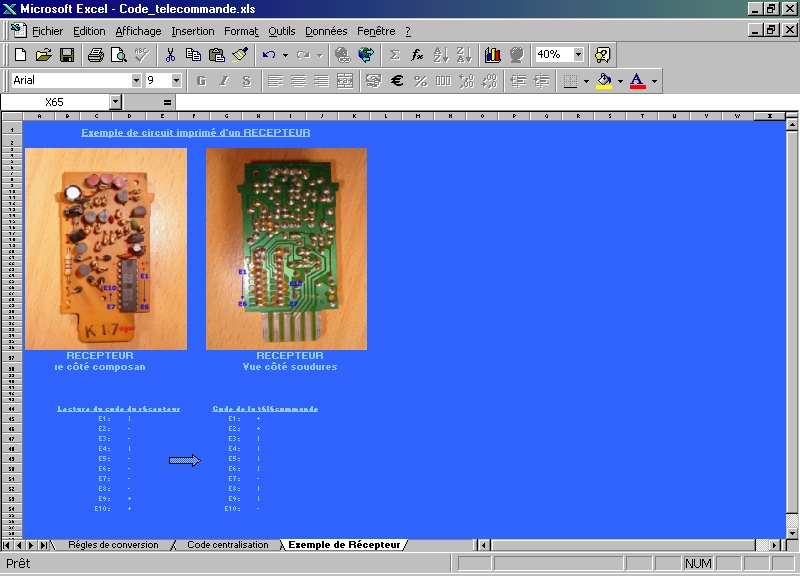Sort ascending with A-Z icon
Image resolution: width=800 pixels, height=576 pixels.
[x=441, y=55]
